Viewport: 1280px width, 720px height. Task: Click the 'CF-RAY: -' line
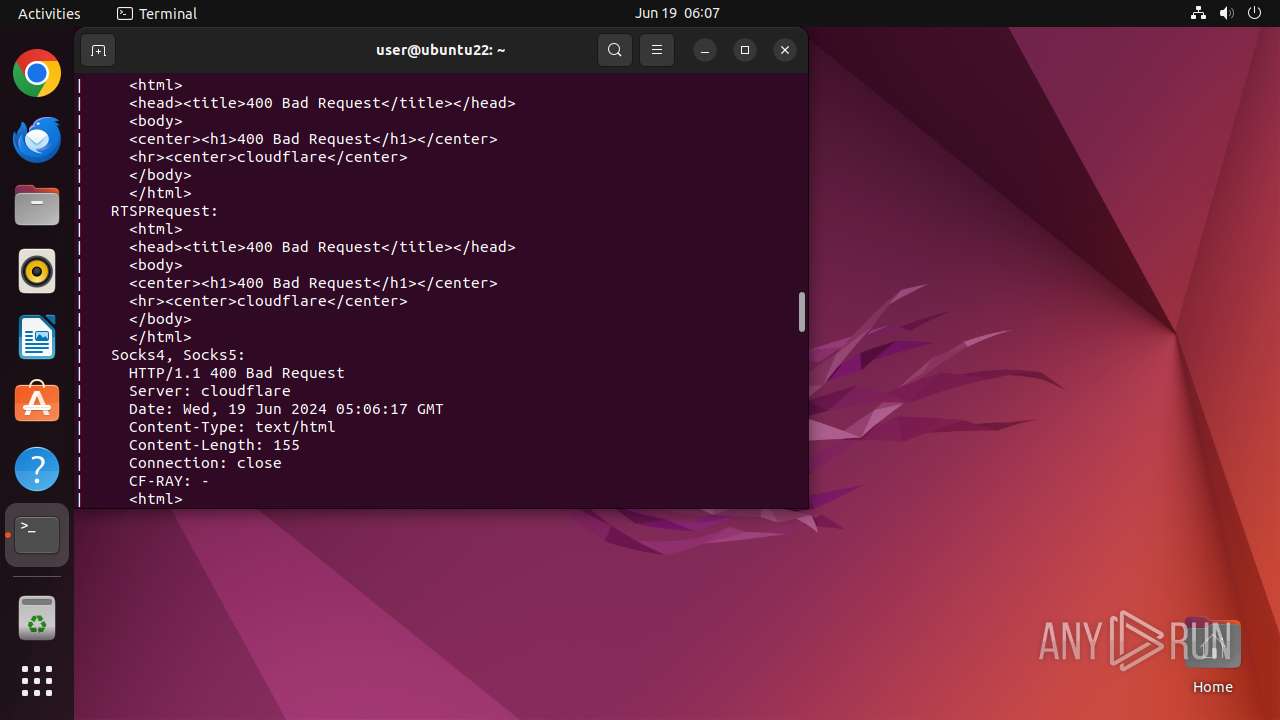tap(169, 481)
